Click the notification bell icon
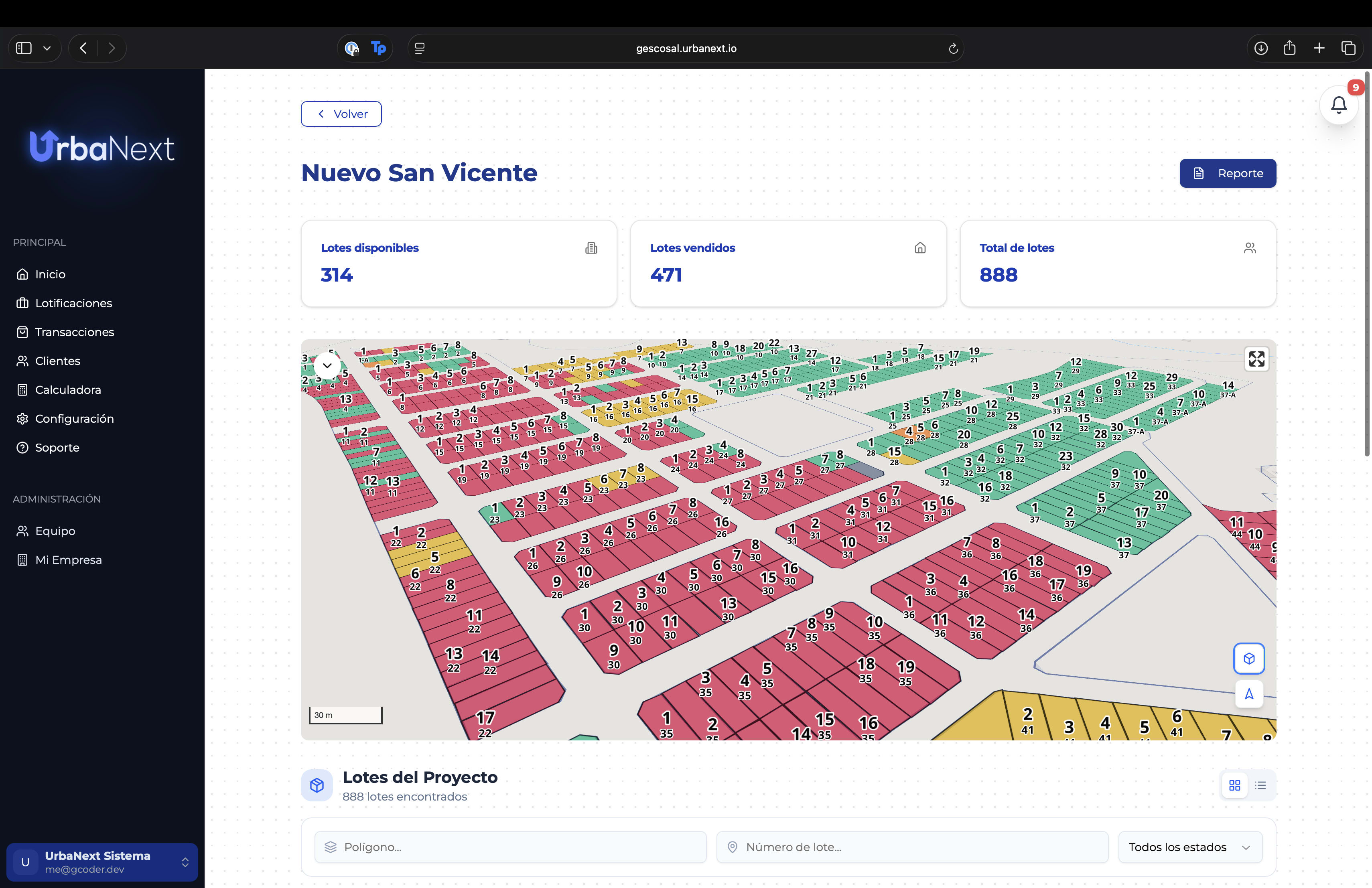Image resolution: width=1372 pixels, height=888 pixels. click(x=1339, y=105)
